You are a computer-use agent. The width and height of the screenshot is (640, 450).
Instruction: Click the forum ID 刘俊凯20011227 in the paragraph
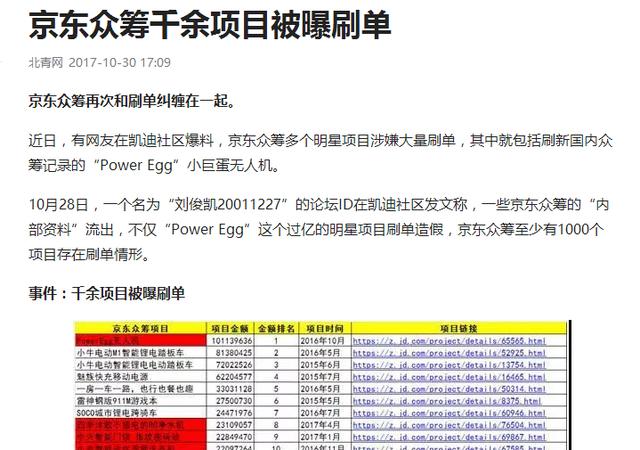click(227, 204)
